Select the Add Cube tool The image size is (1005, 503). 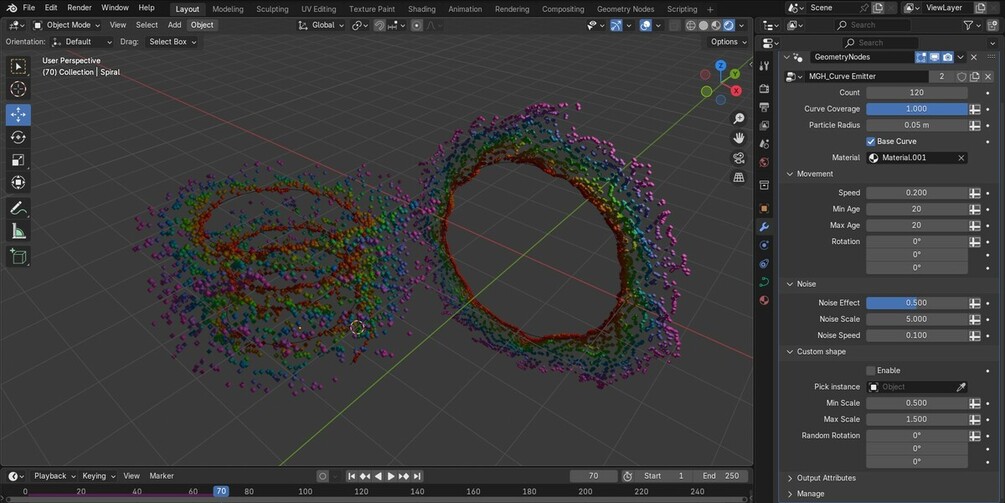18,256
